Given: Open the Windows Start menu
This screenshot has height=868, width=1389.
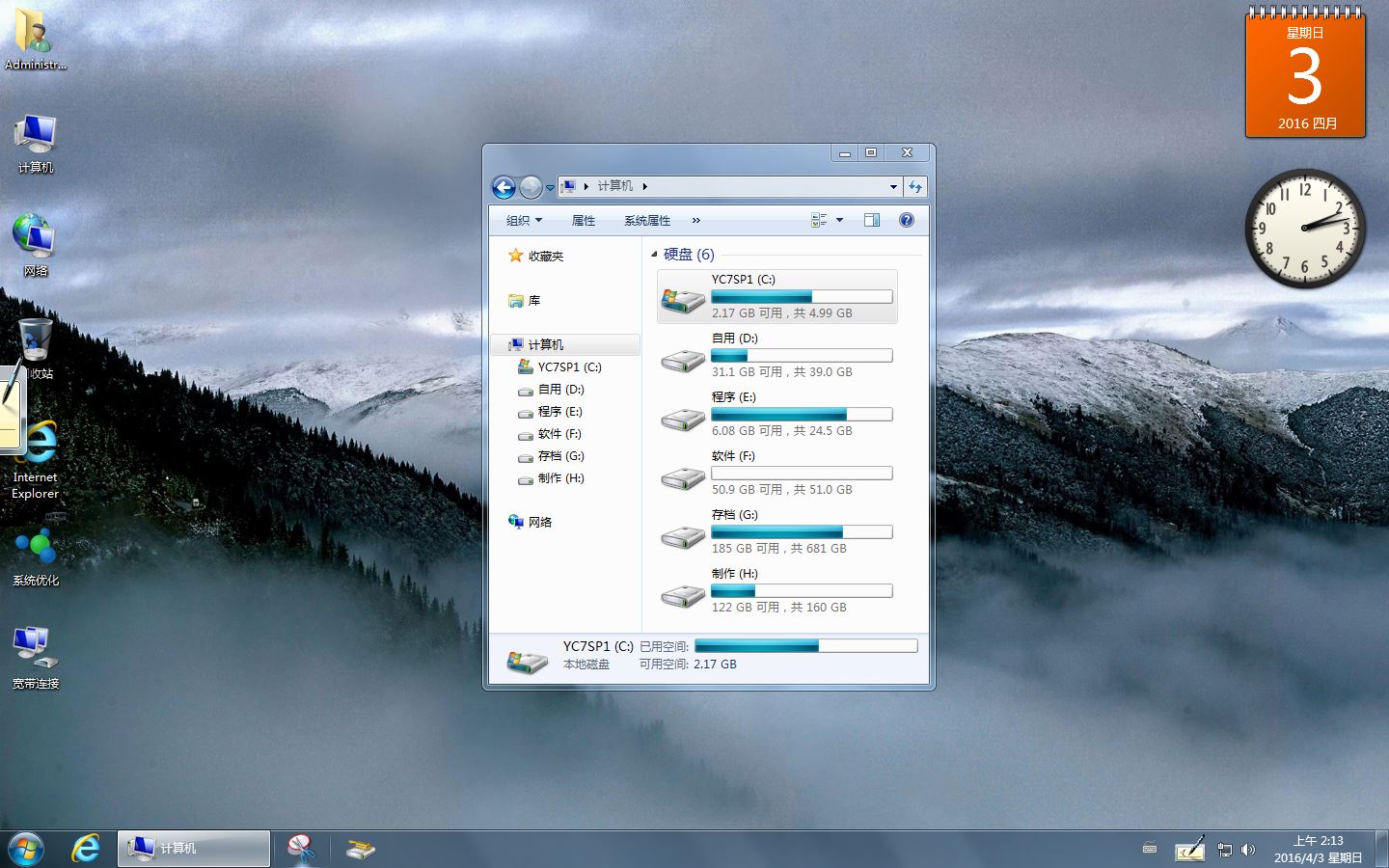Looking at the screenshot, I should [26, 849].
